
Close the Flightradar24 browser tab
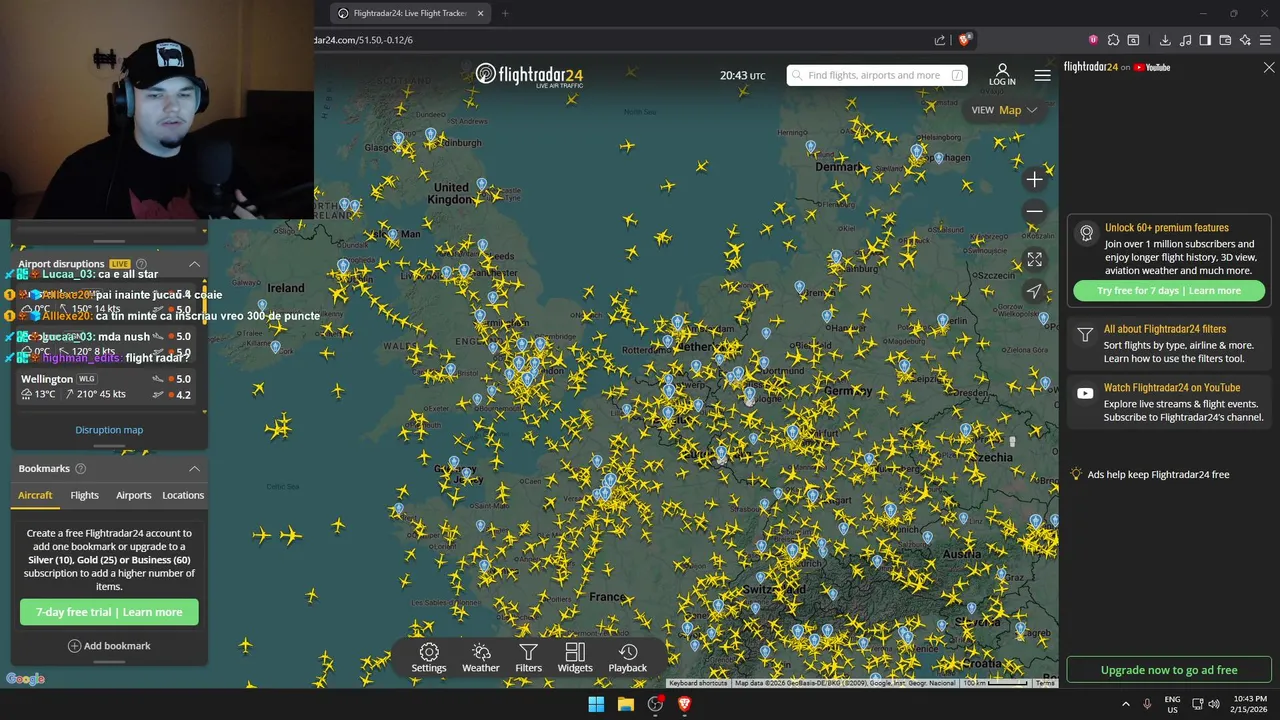coord(481,13)
